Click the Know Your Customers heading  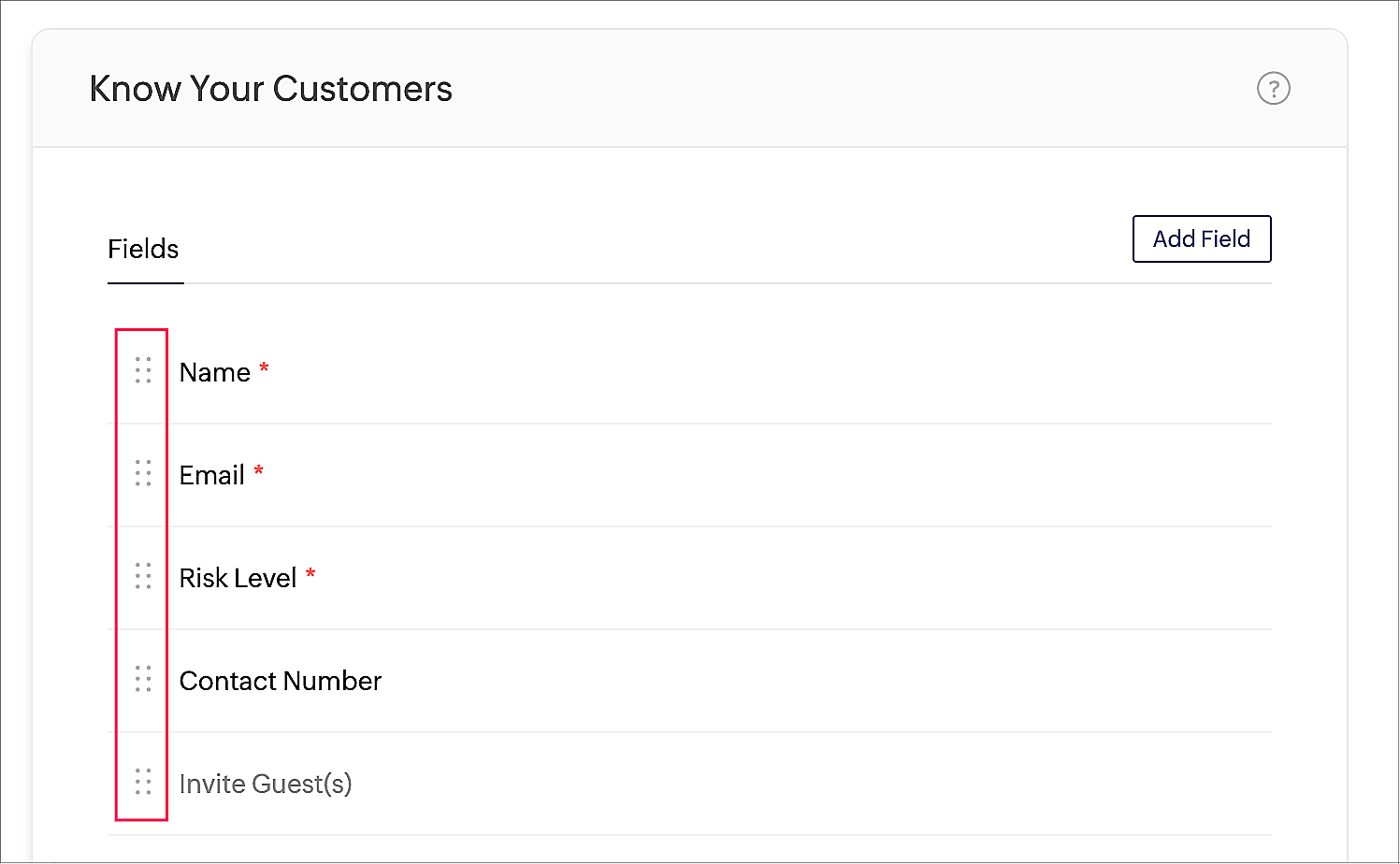pyautogui.click(x=271, y=89)
